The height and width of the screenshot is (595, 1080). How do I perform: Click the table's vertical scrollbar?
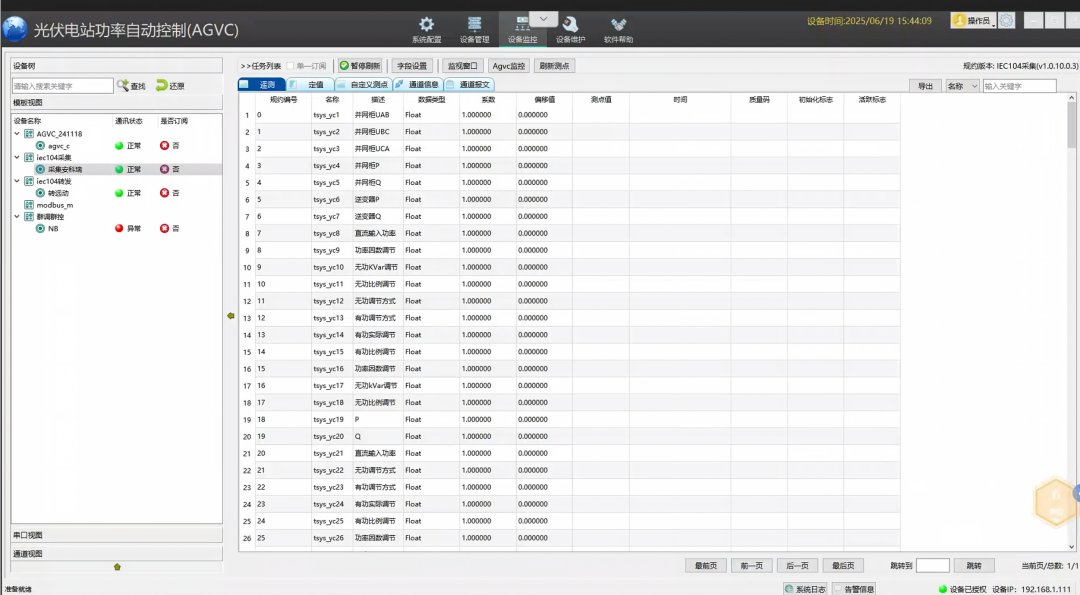tap(1071, 322)
